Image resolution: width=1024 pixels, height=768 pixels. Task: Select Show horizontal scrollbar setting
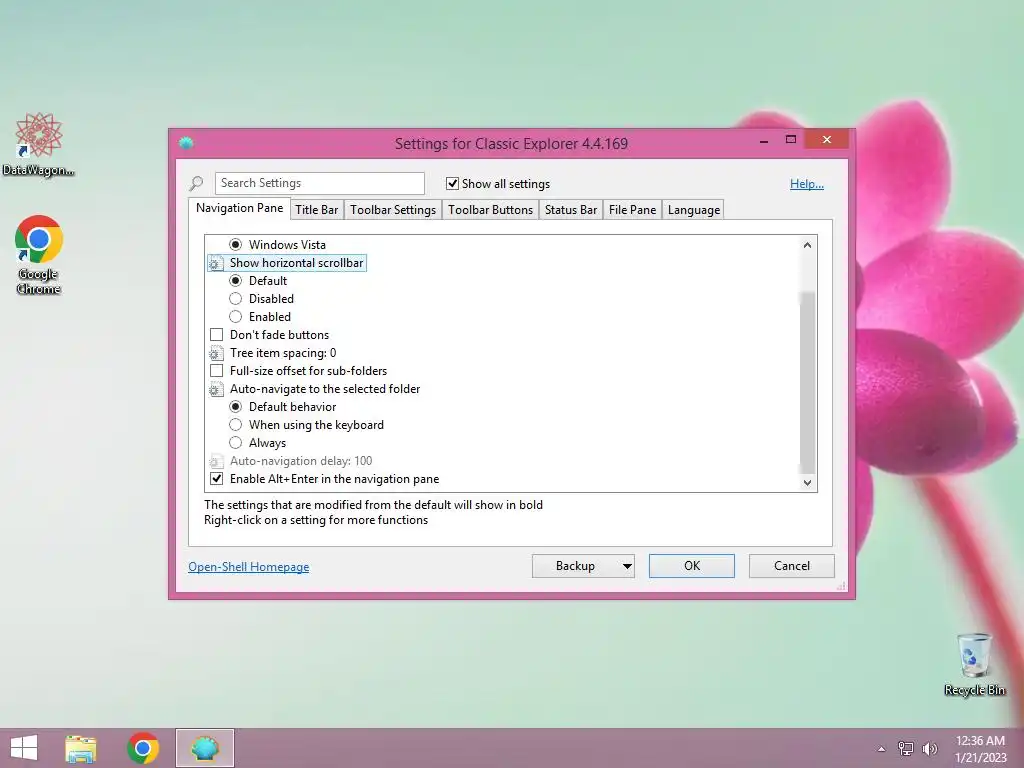coord(296,263)
